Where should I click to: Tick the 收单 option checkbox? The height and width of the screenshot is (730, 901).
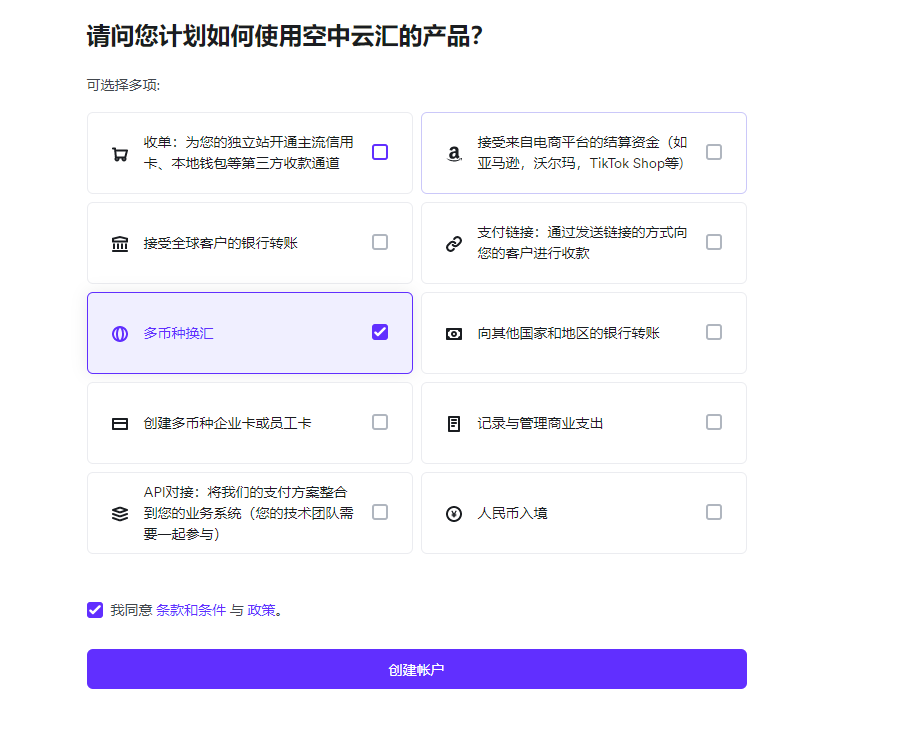pos(380,152)
